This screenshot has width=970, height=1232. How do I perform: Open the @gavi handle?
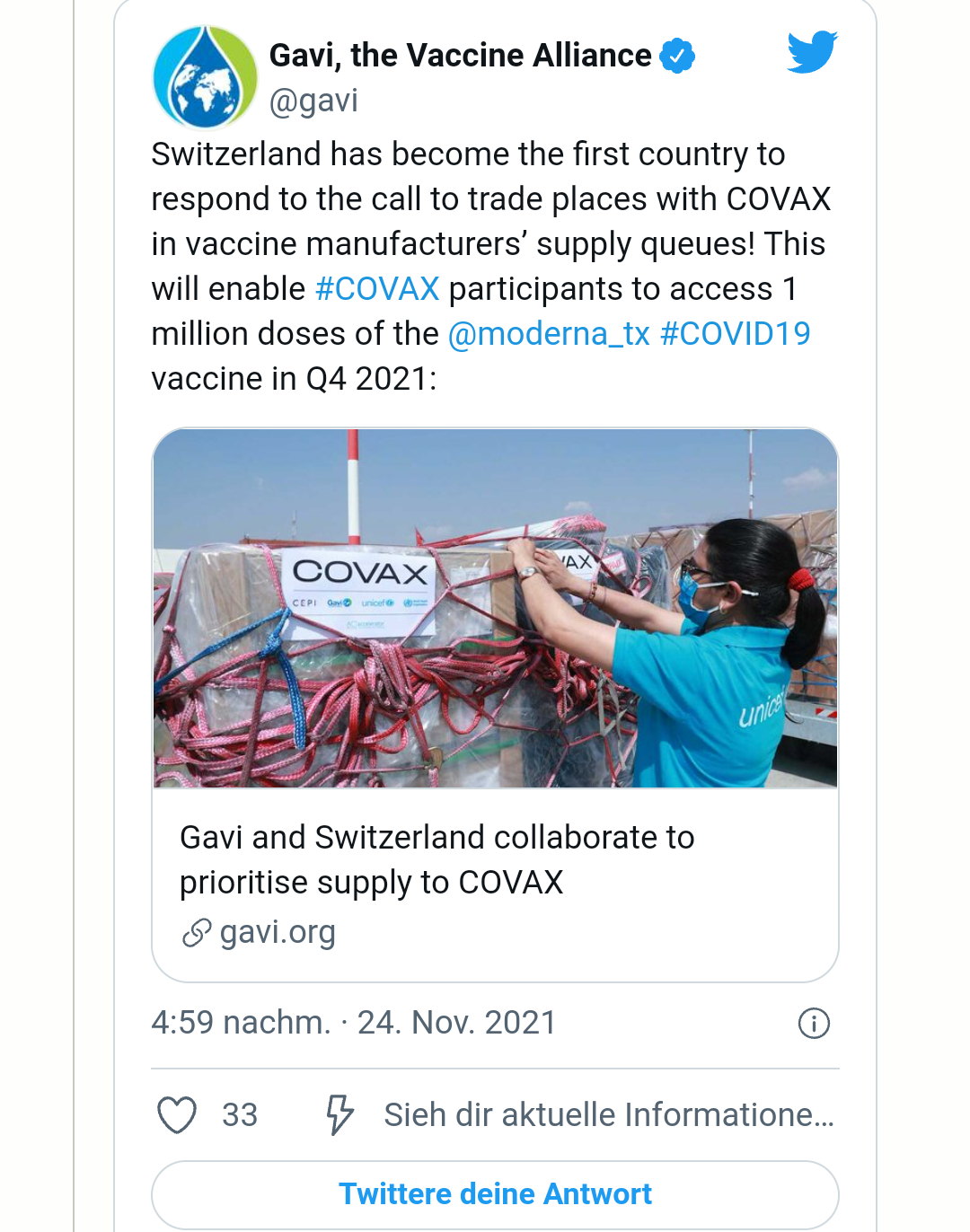pyautogui.click(x=313, y=101)
